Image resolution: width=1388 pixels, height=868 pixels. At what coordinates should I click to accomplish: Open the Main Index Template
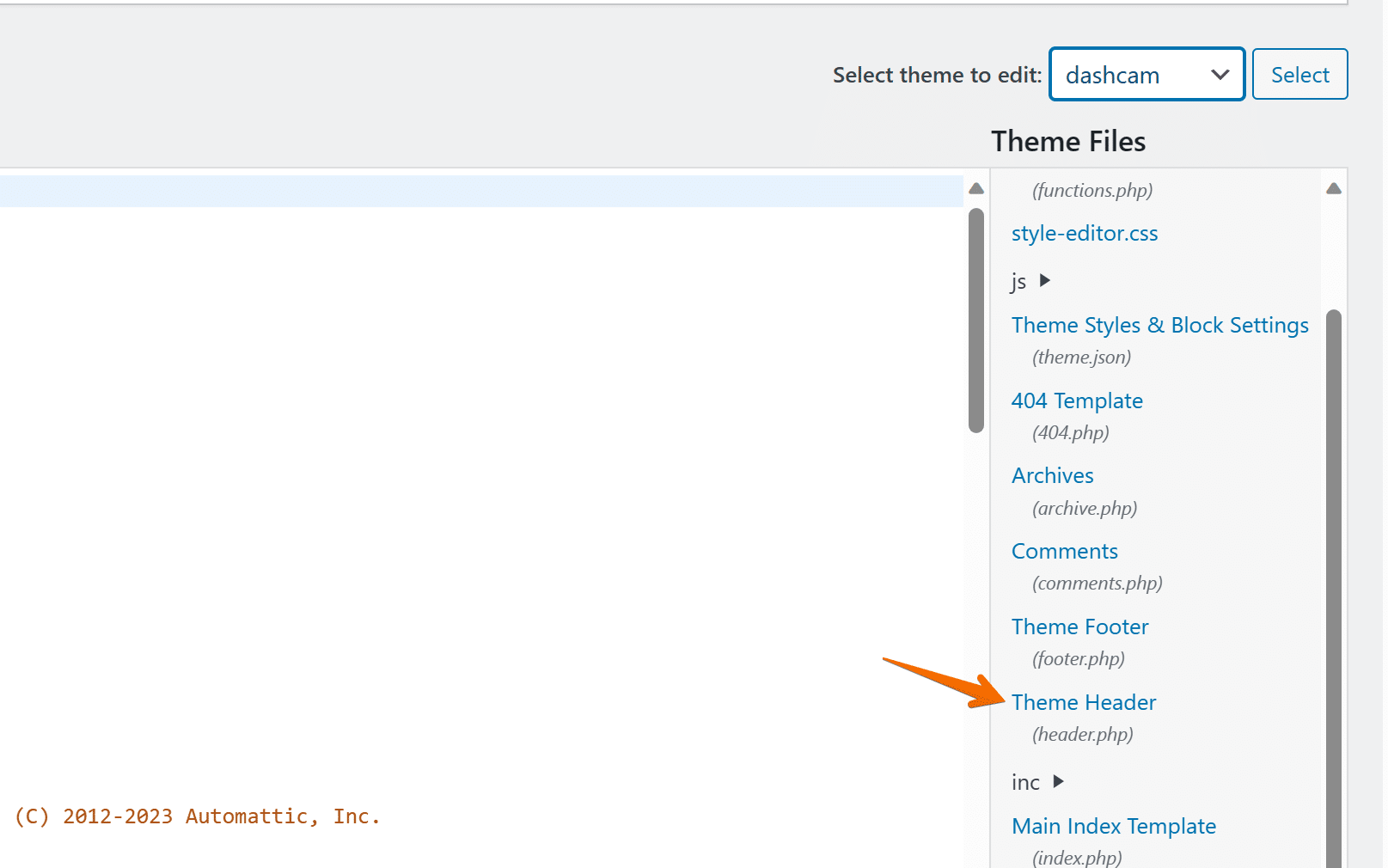point(1114,826)
